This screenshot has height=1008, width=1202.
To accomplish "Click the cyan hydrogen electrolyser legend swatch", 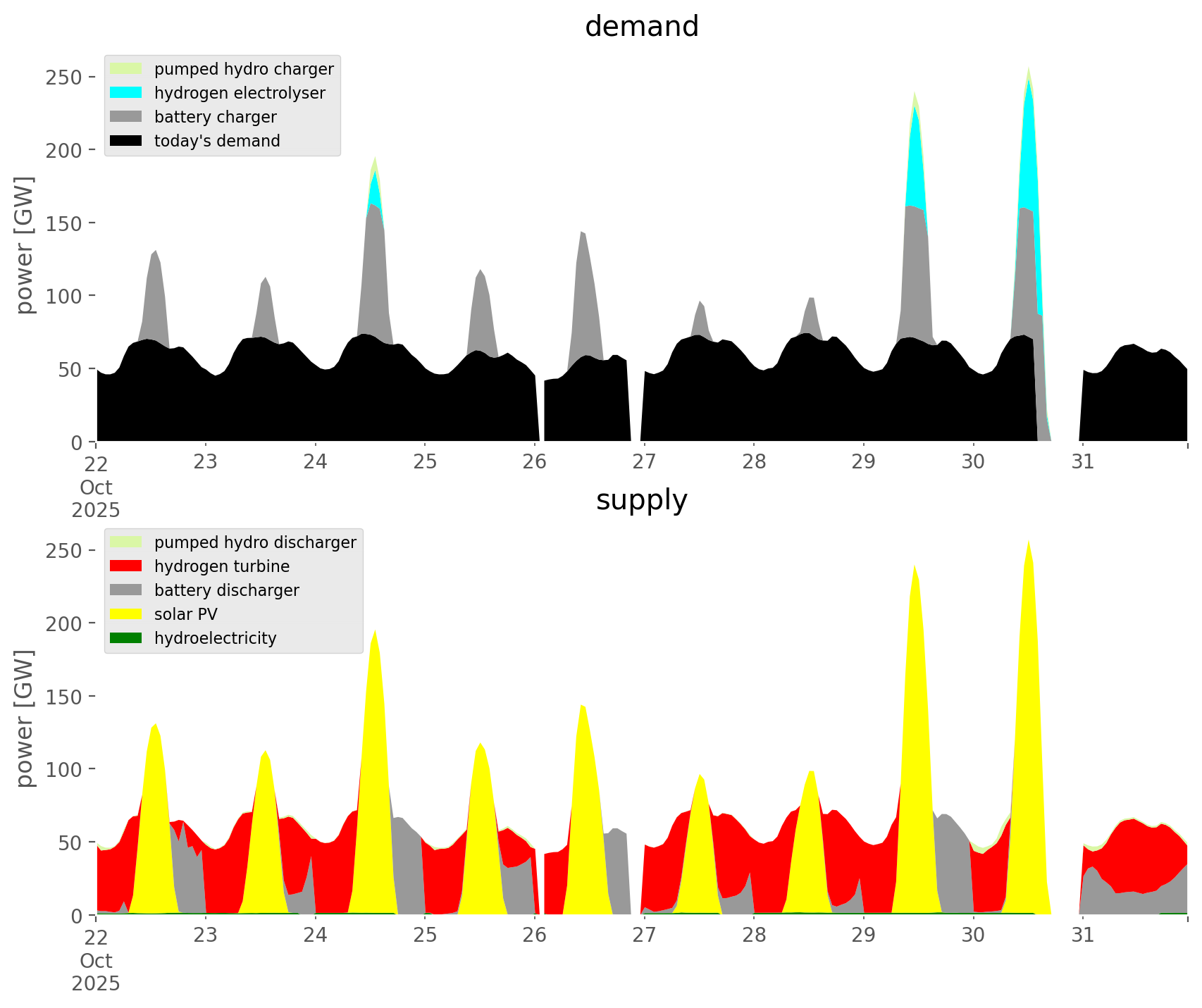I will coord(126,93).
